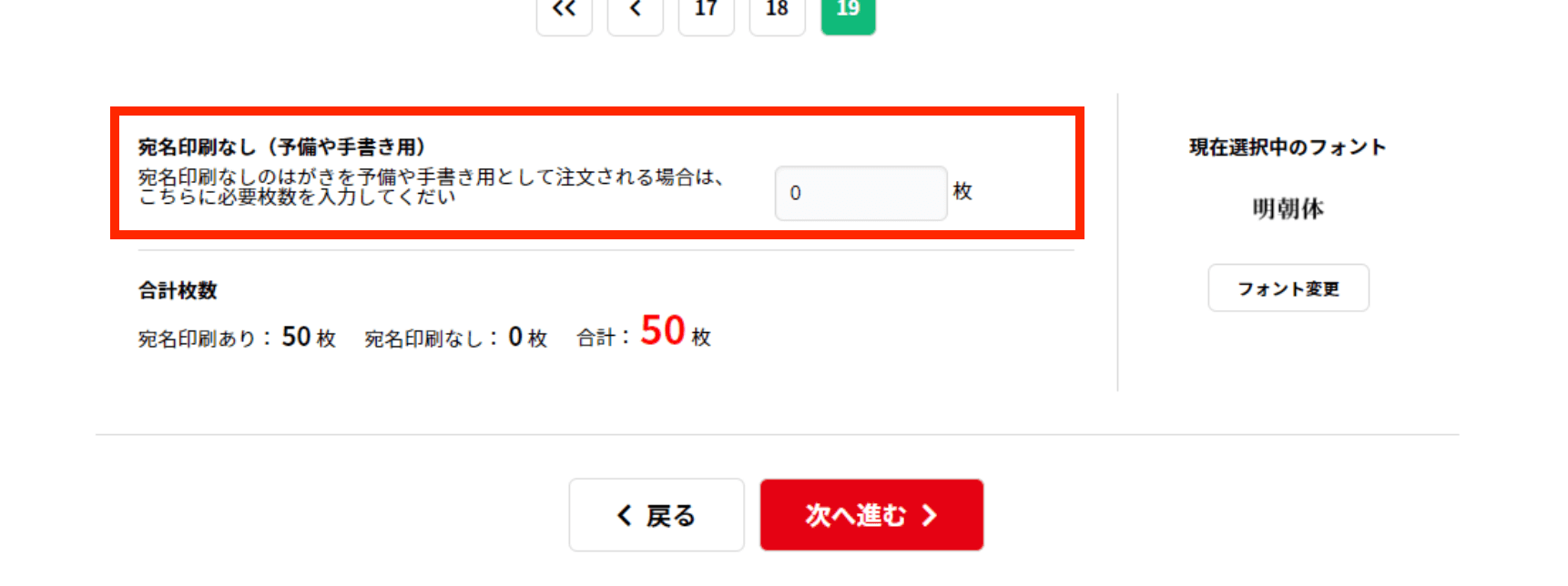Click the 宛名印刷なし count of 0
The height and width of the screenshot is (586, 1568).
[x=515, y=337]
